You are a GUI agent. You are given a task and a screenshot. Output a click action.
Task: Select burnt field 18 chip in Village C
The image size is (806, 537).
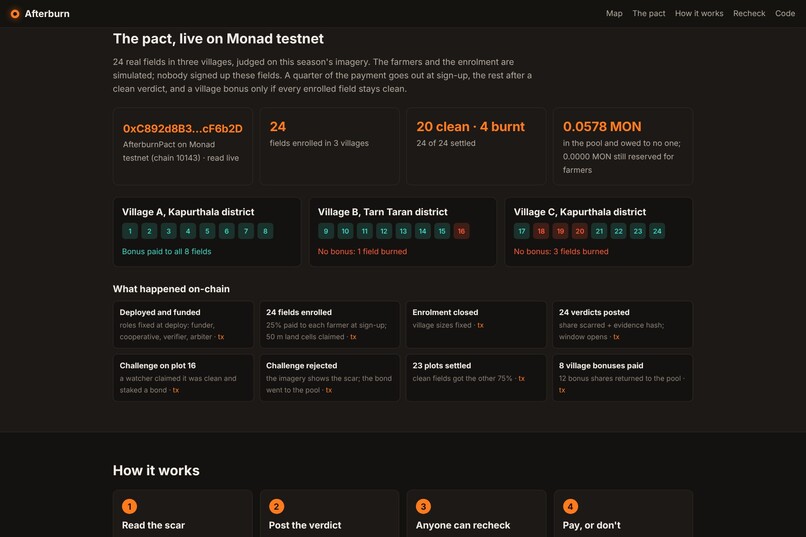[541, 231]
